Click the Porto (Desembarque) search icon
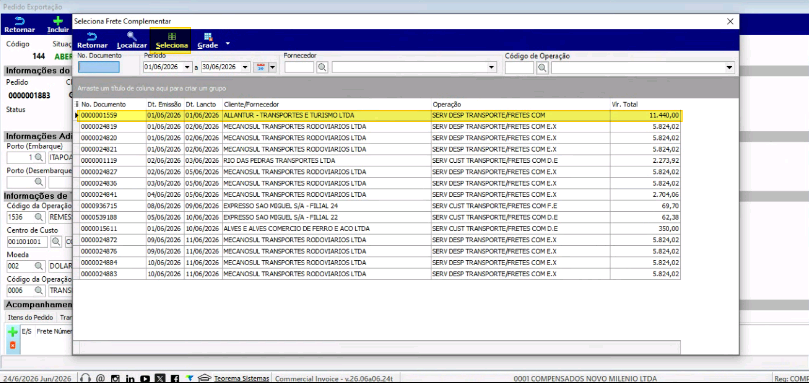The width and height of the screenshot is (809, 383). tap(39, 182)
